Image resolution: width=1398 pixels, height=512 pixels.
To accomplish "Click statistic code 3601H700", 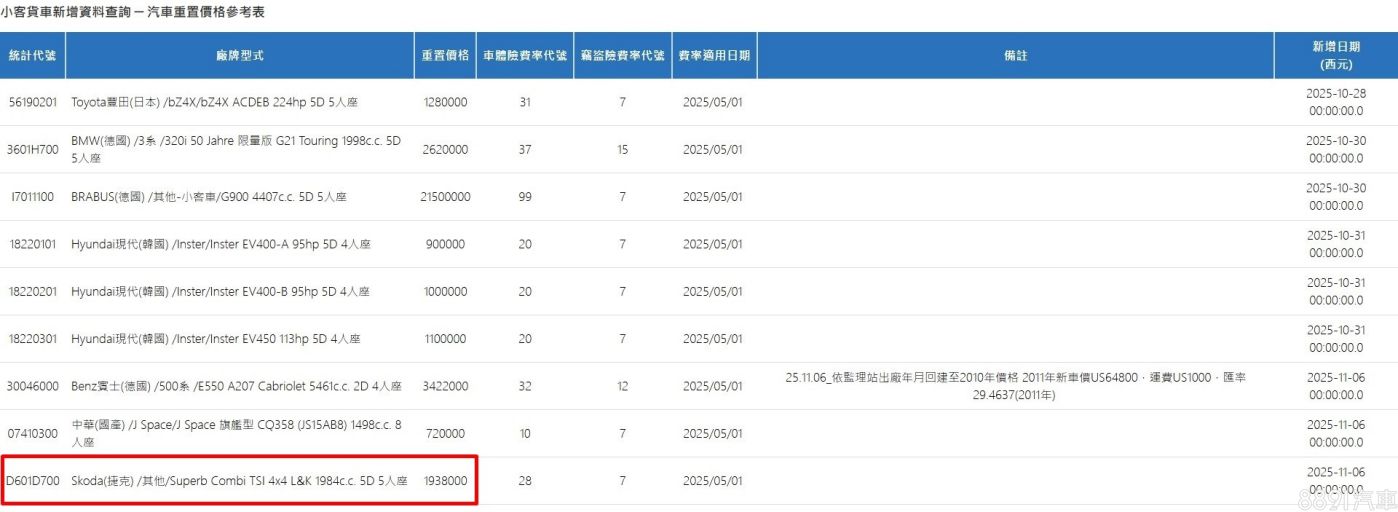I will click(33, 150).
